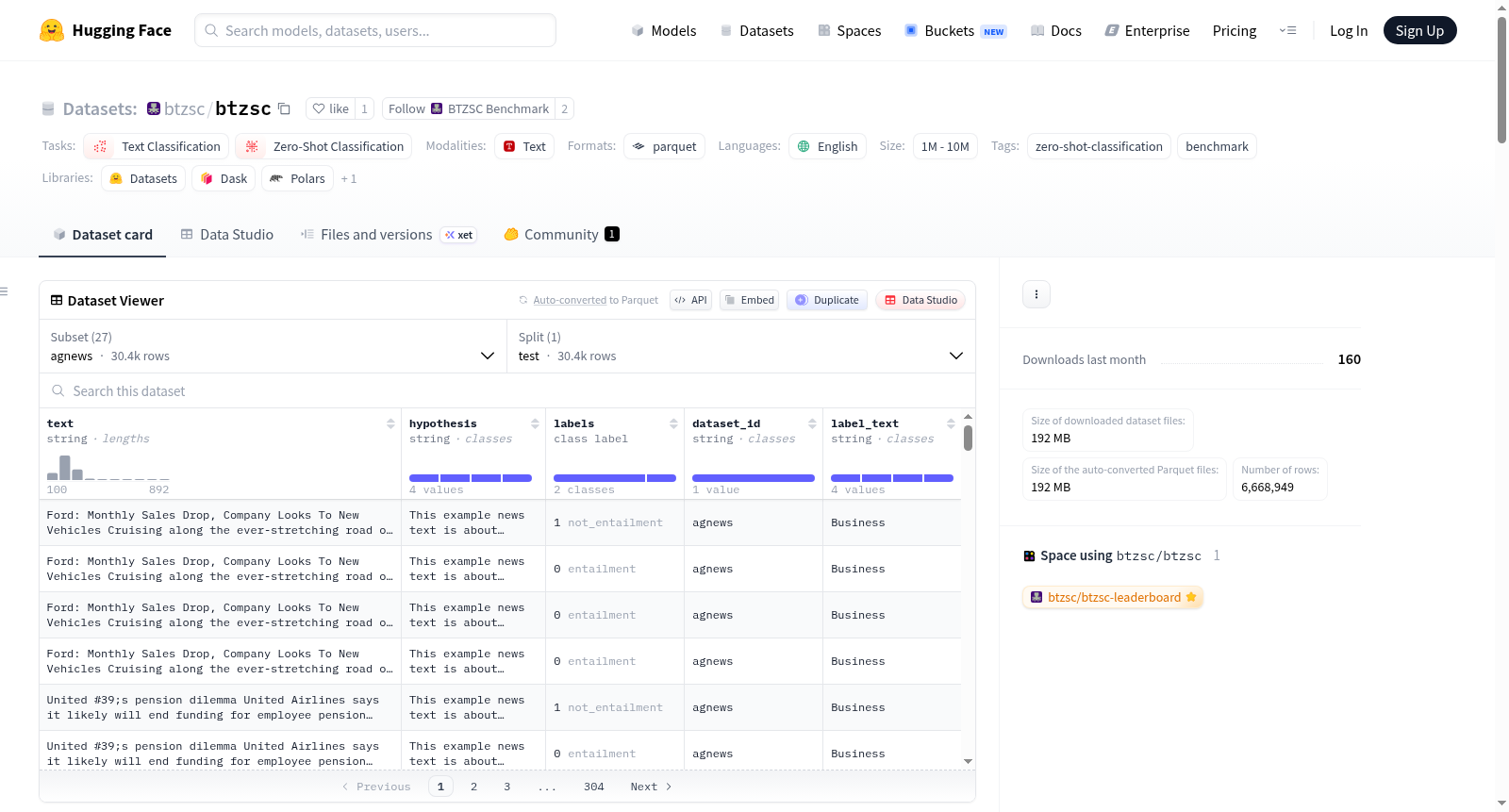Click the Text modality icon
The height and width of the screenshot is (812, 1509).
point(509,146)
